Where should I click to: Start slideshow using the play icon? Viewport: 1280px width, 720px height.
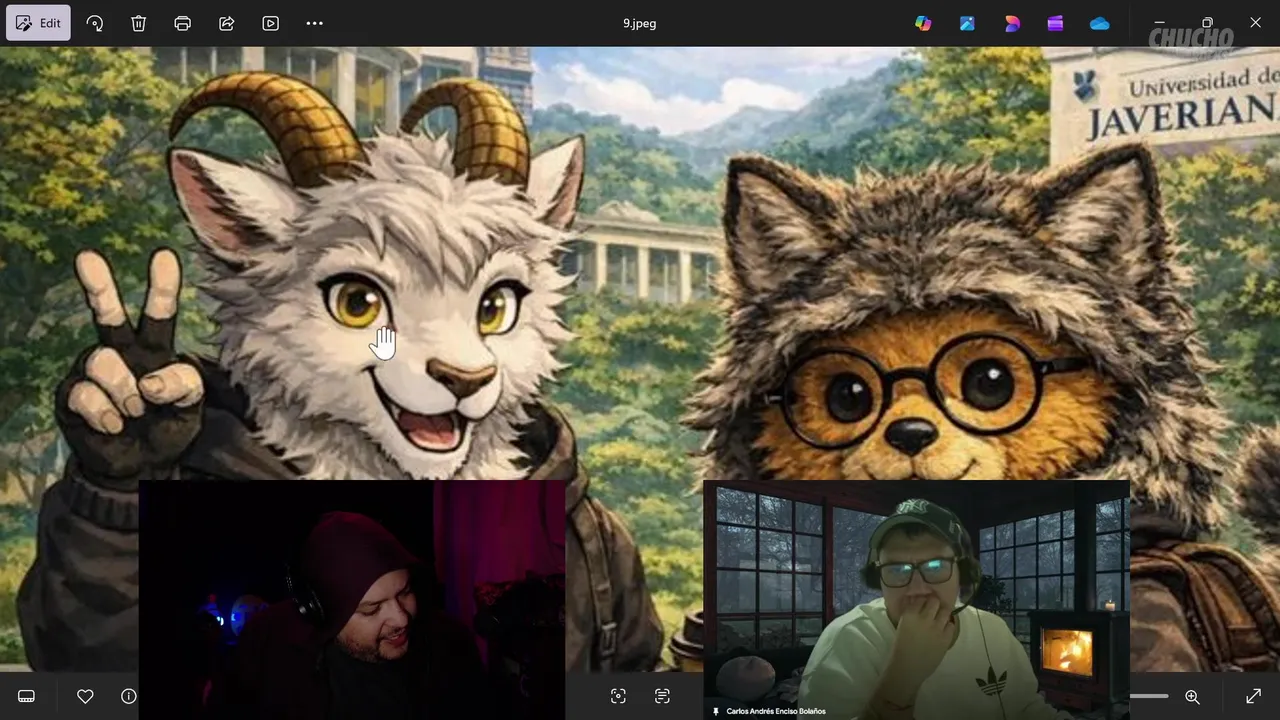coord(270,23)
